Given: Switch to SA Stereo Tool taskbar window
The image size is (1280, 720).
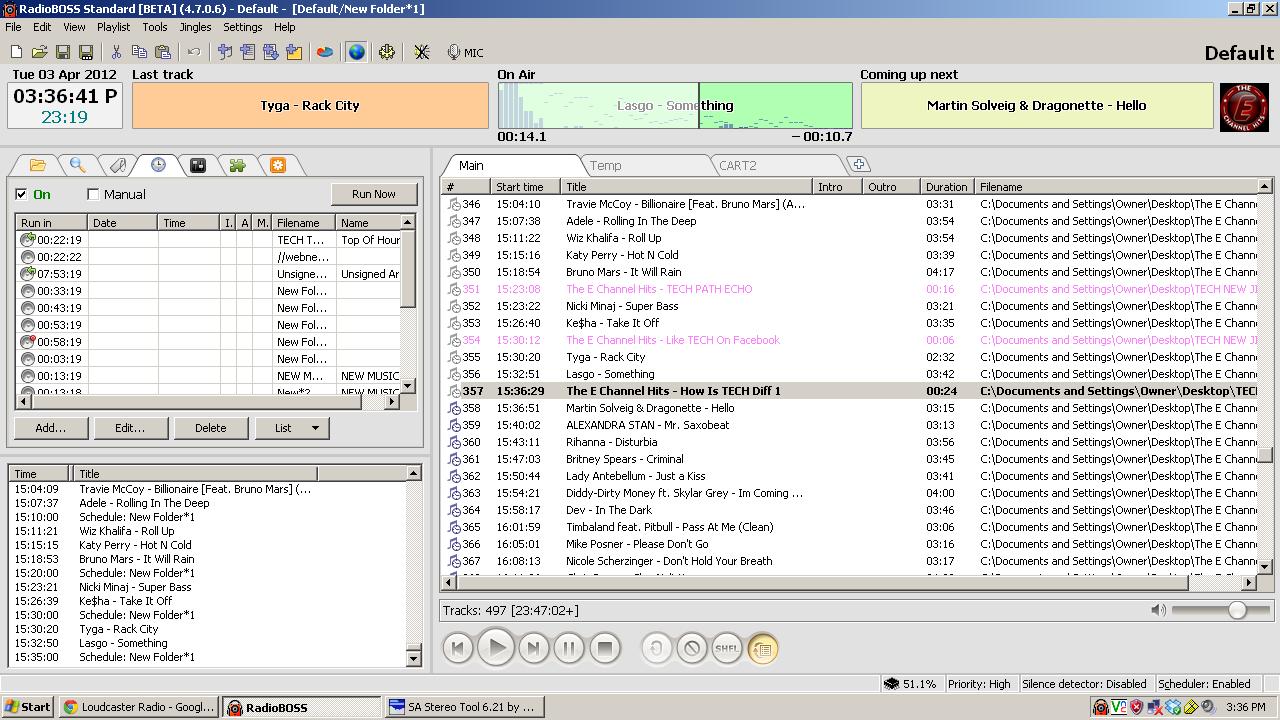Looking at the screenshot, I should pyautogui.click(x=465, y=707).
